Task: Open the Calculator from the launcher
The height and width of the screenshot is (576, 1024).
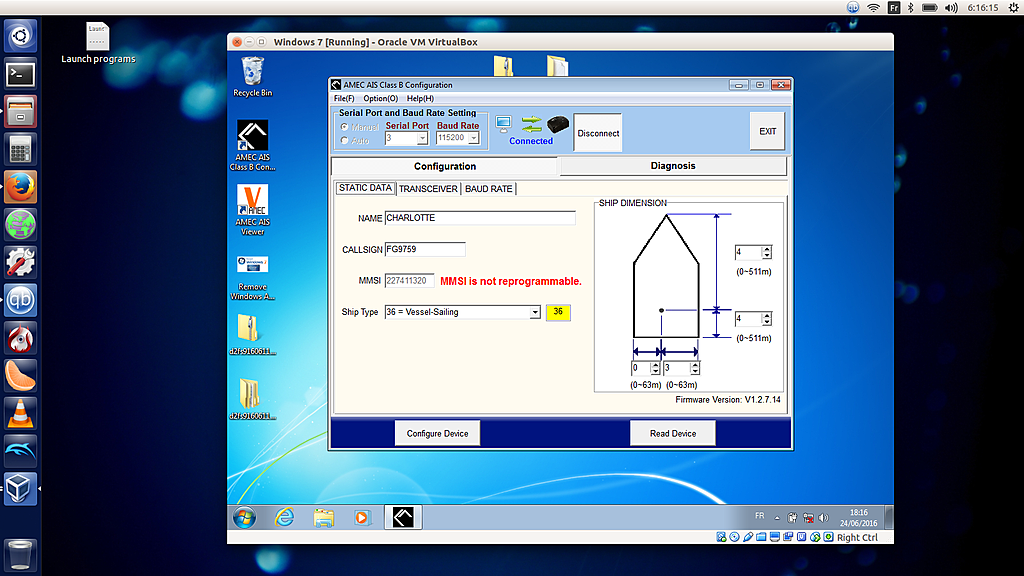Action: tap(20, 150)
